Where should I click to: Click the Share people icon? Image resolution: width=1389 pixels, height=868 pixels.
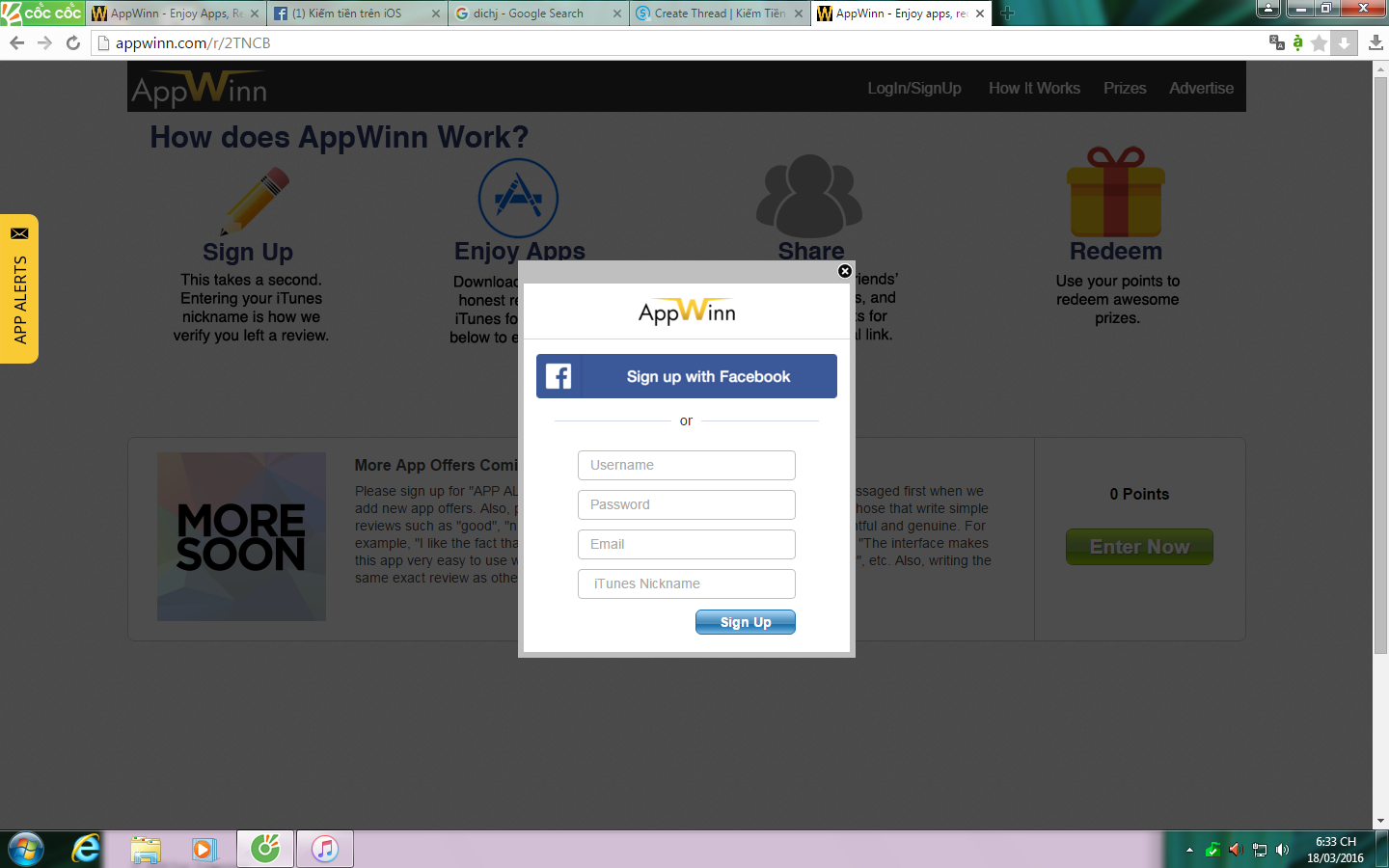809,196
